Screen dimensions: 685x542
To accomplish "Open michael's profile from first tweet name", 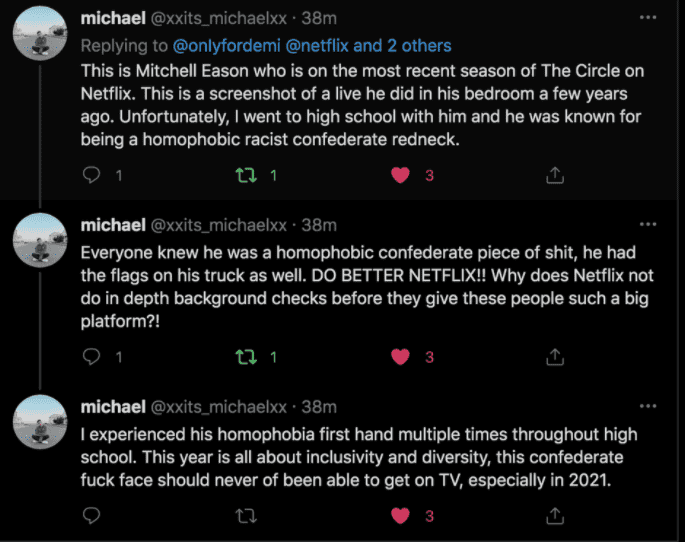I will coord(111,20).
